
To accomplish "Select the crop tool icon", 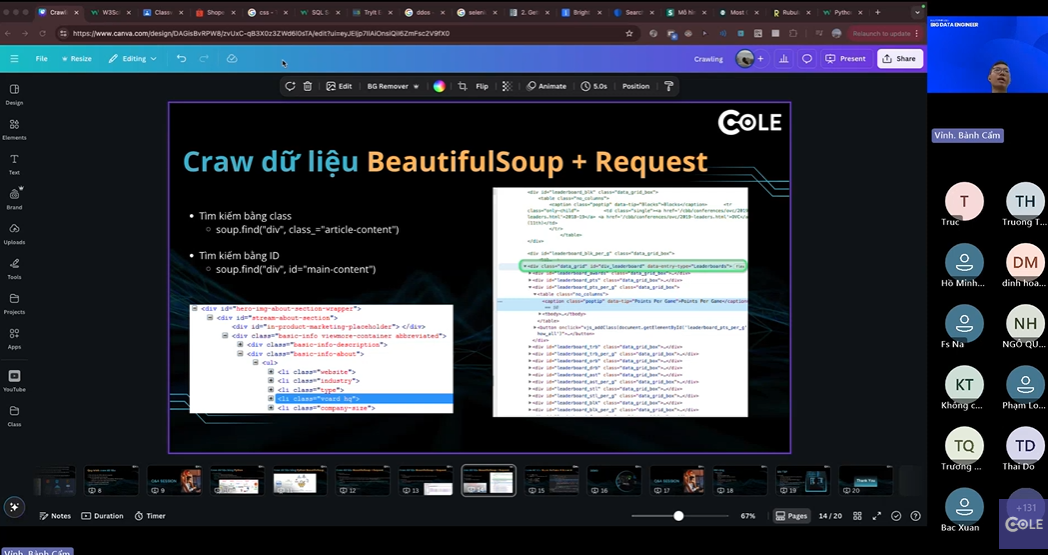I will 462,86.
